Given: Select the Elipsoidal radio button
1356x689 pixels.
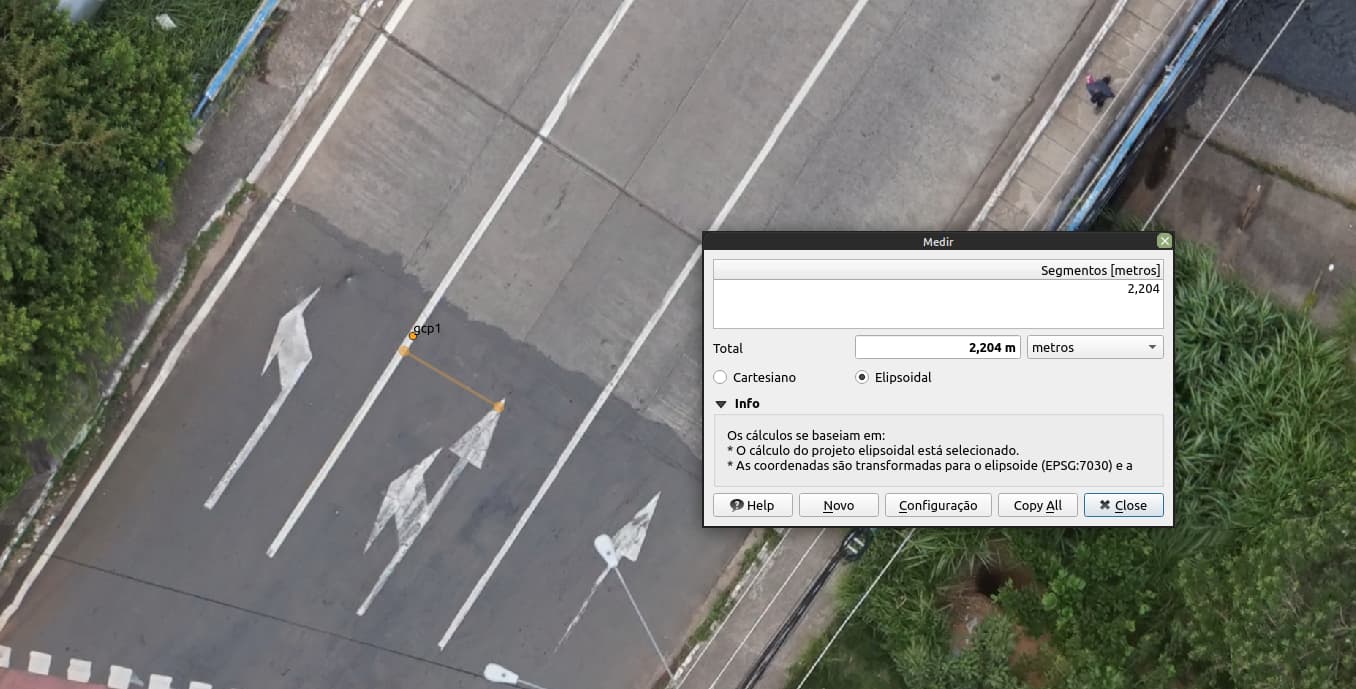Looking at the screenshot, I should tap(862, 377).
